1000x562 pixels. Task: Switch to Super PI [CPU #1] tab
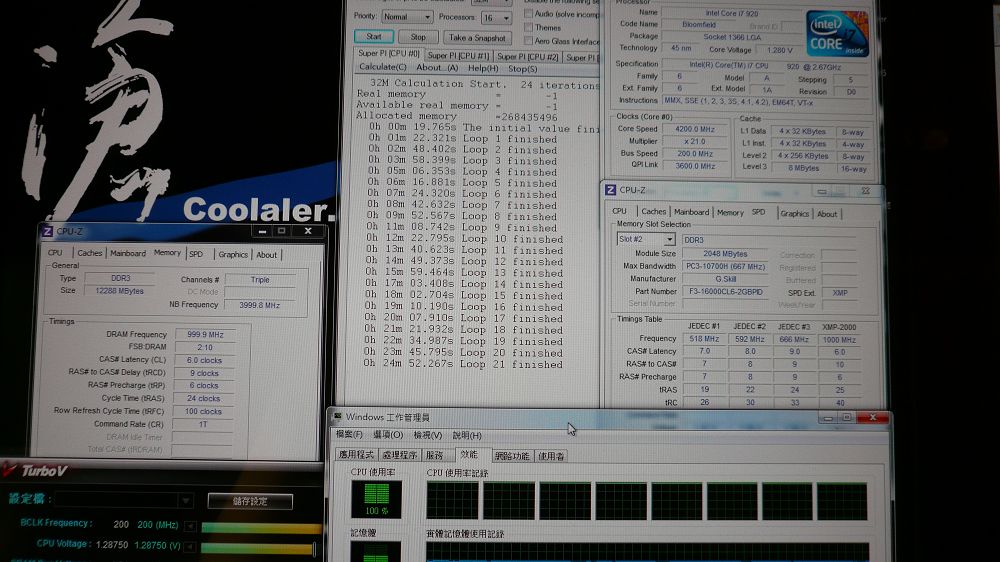point(458,56)
